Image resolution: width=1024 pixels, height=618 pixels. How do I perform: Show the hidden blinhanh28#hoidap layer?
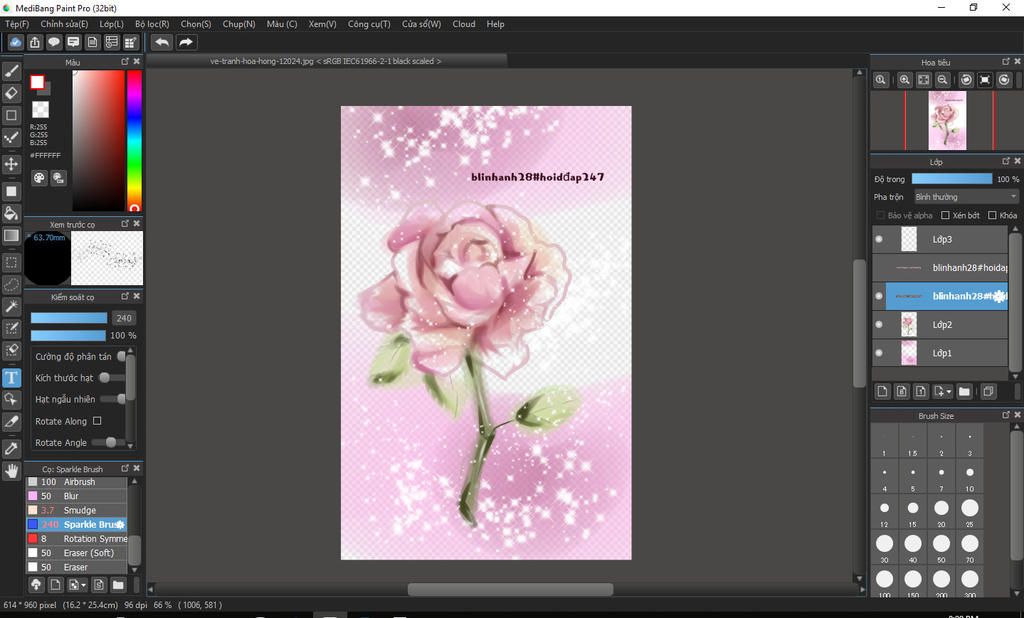coord(879,268)
